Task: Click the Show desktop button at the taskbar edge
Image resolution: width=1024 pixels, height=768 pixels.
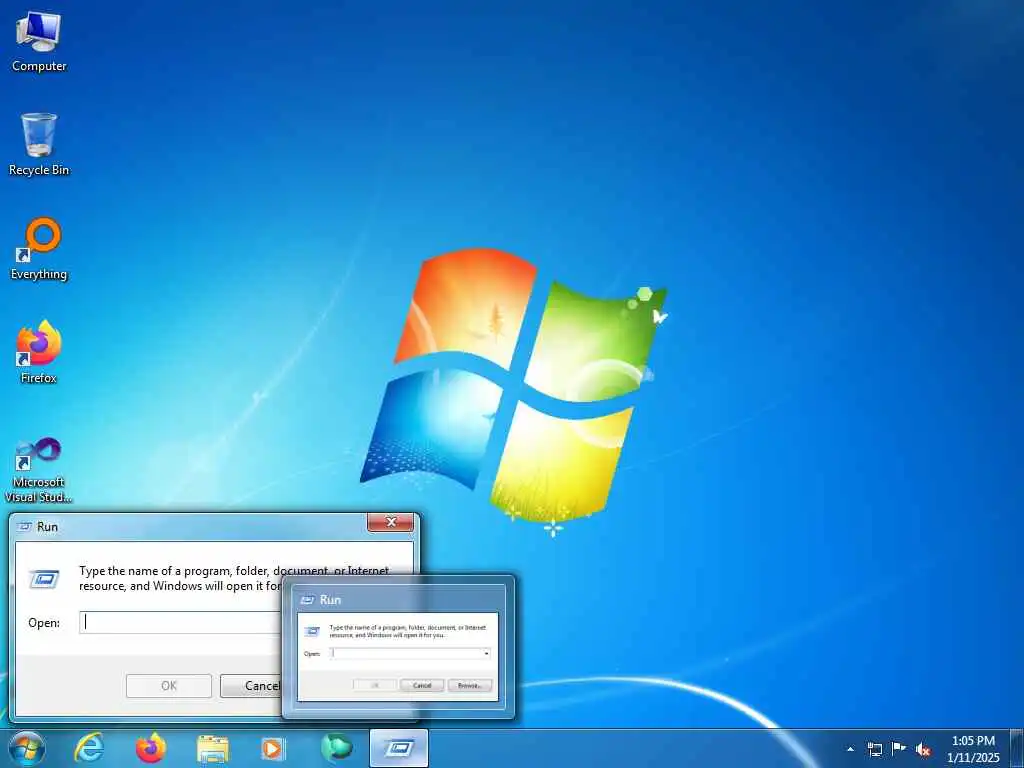Action: point(1017,748)
